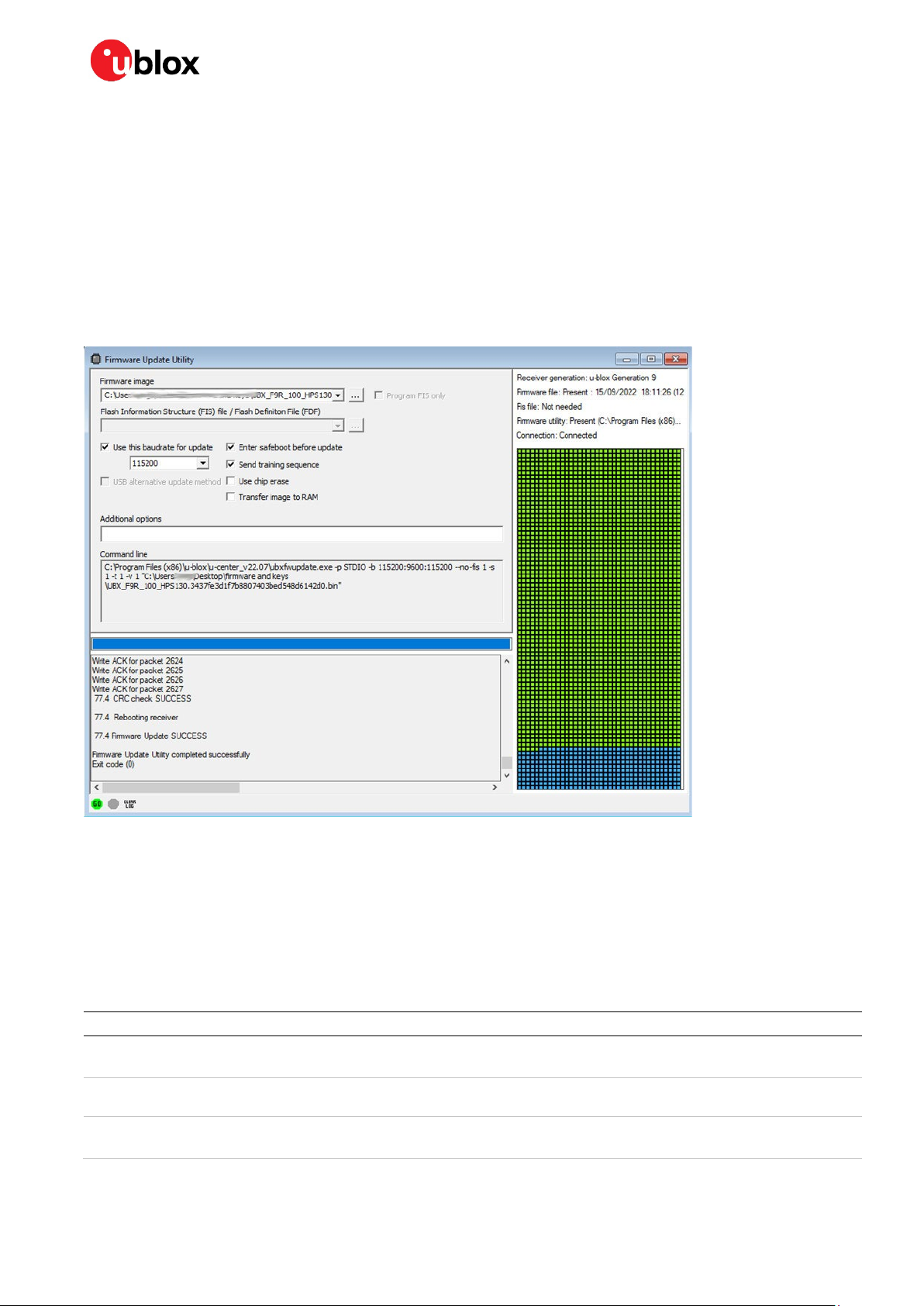
Task: Click 'Firmware Update Utility completed successfully' log line
Action: [171, 754]
